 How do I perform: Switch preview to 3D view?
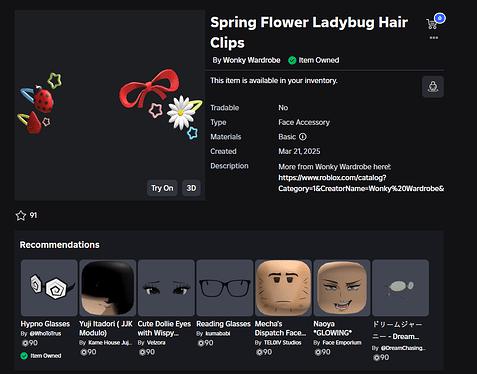tap(191, 188)
